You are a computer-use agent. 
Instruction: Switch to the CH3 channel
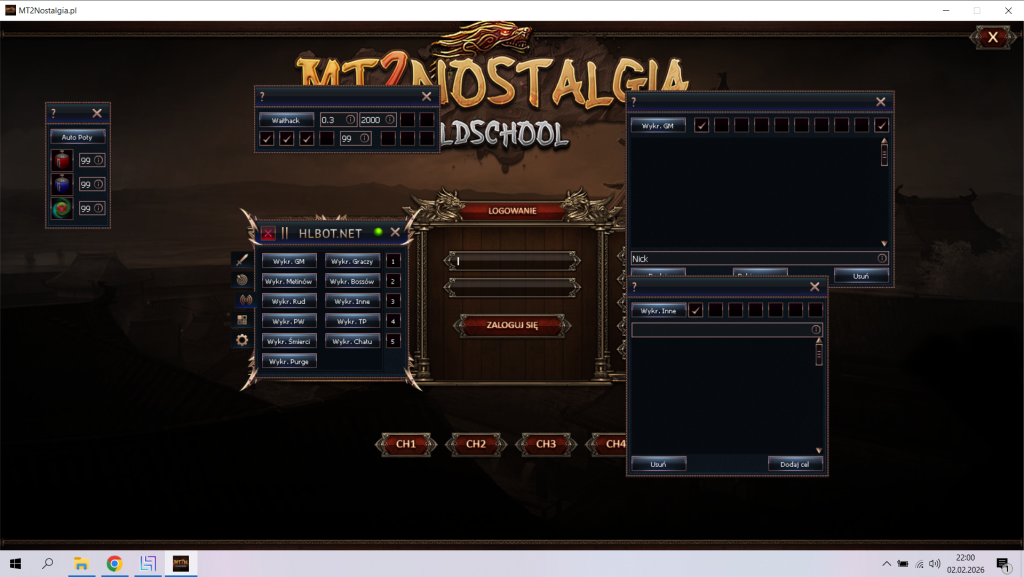coord(545,444)
